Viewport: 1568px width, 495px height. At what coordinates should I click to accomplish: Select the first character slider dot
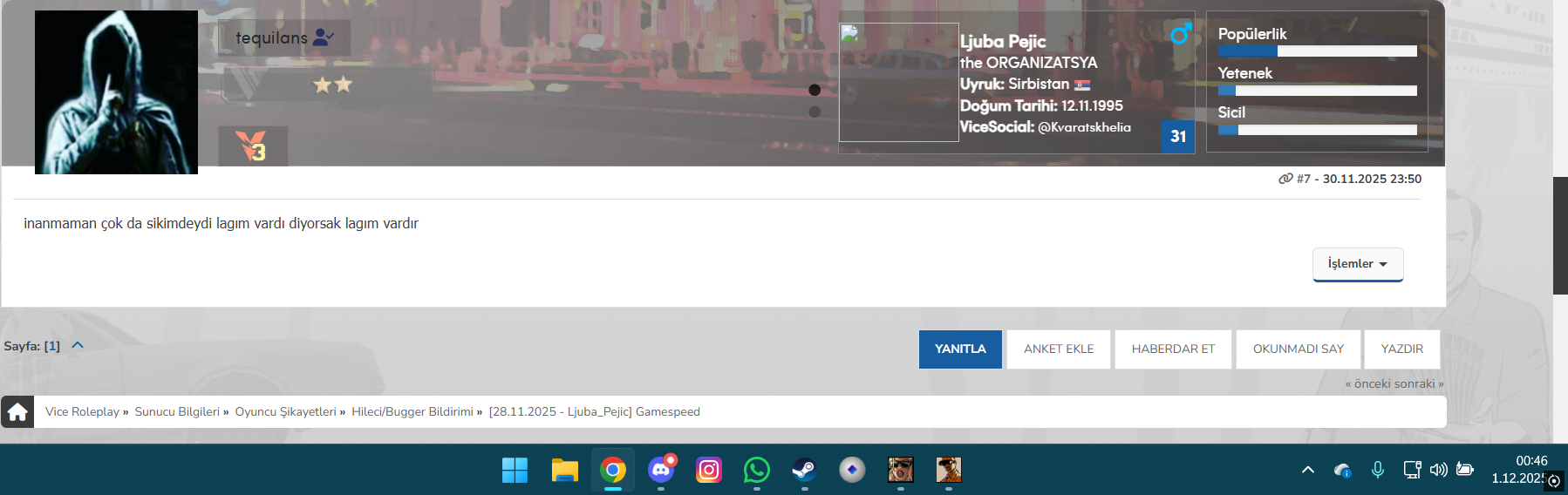click(x=815, y=90)
